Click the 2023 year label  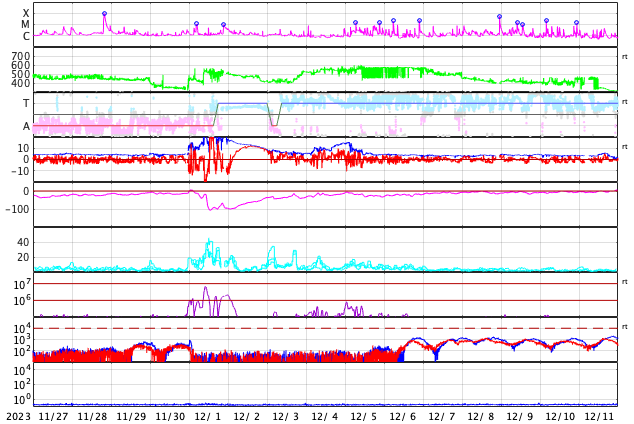pos(19,417)
